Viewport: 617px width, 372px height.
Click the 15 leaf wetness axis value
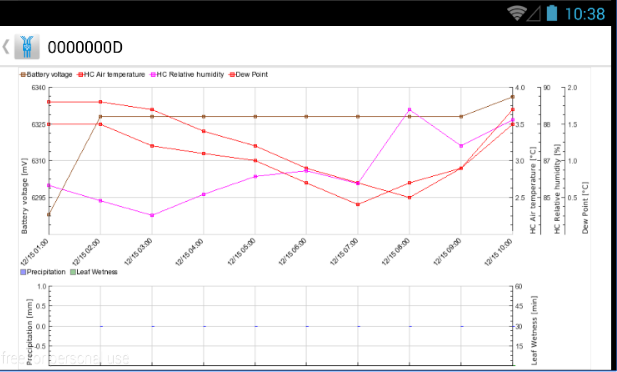[x=519, y=346]
